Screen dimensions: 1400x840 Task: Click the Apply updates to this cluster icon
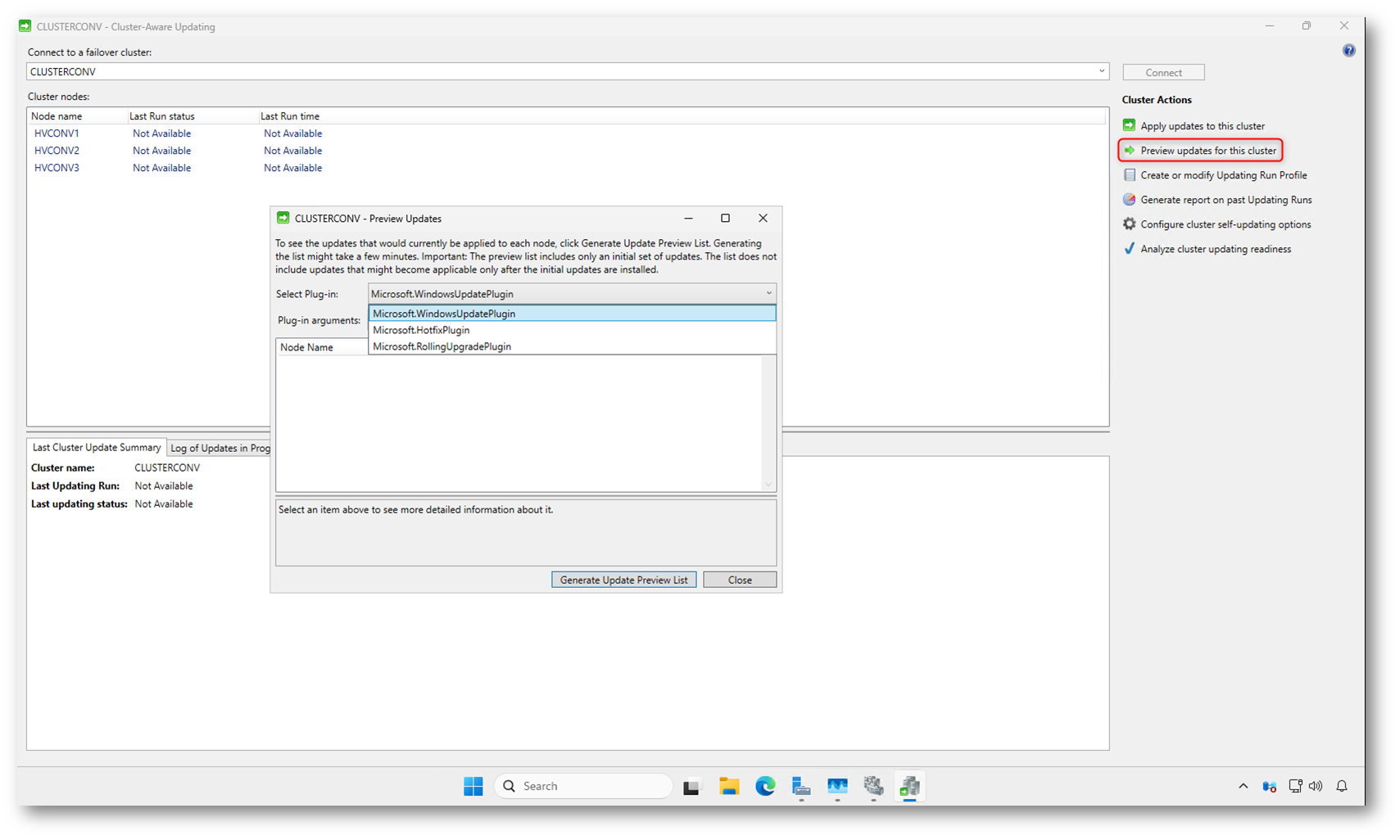(1129, 125)
